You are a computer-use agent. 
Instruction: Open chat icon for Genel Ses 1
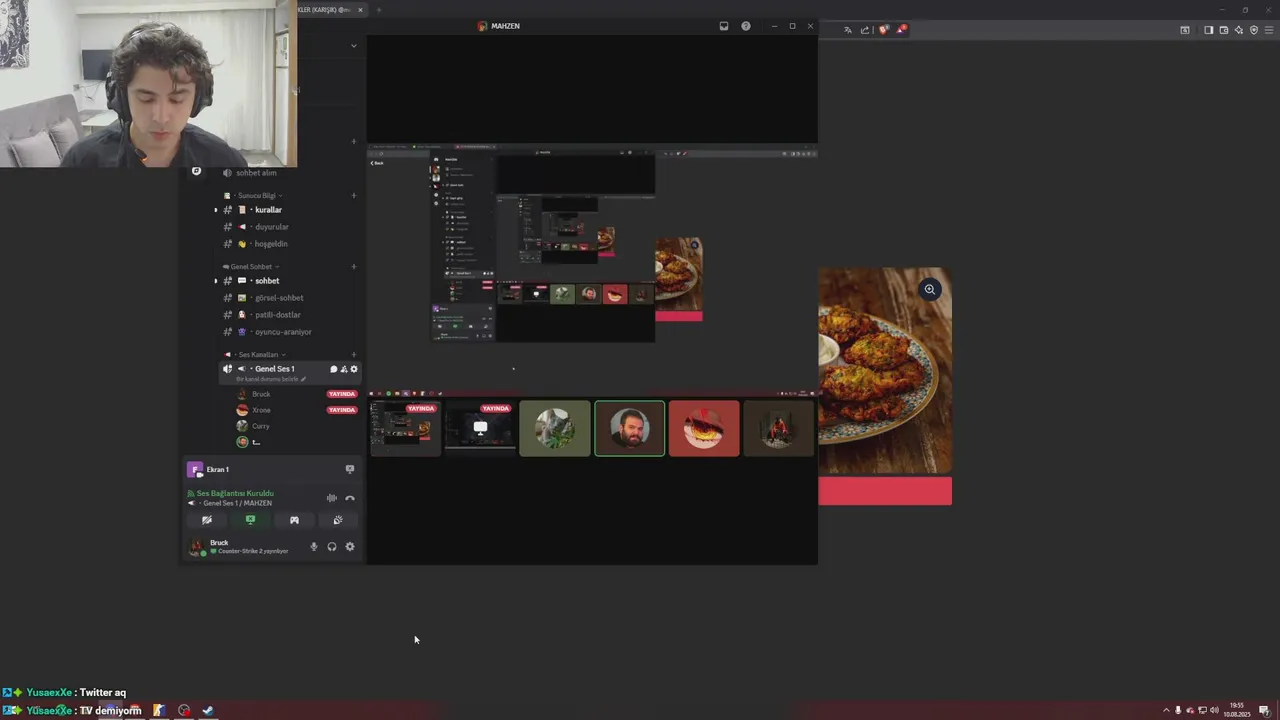click(334, 369)
